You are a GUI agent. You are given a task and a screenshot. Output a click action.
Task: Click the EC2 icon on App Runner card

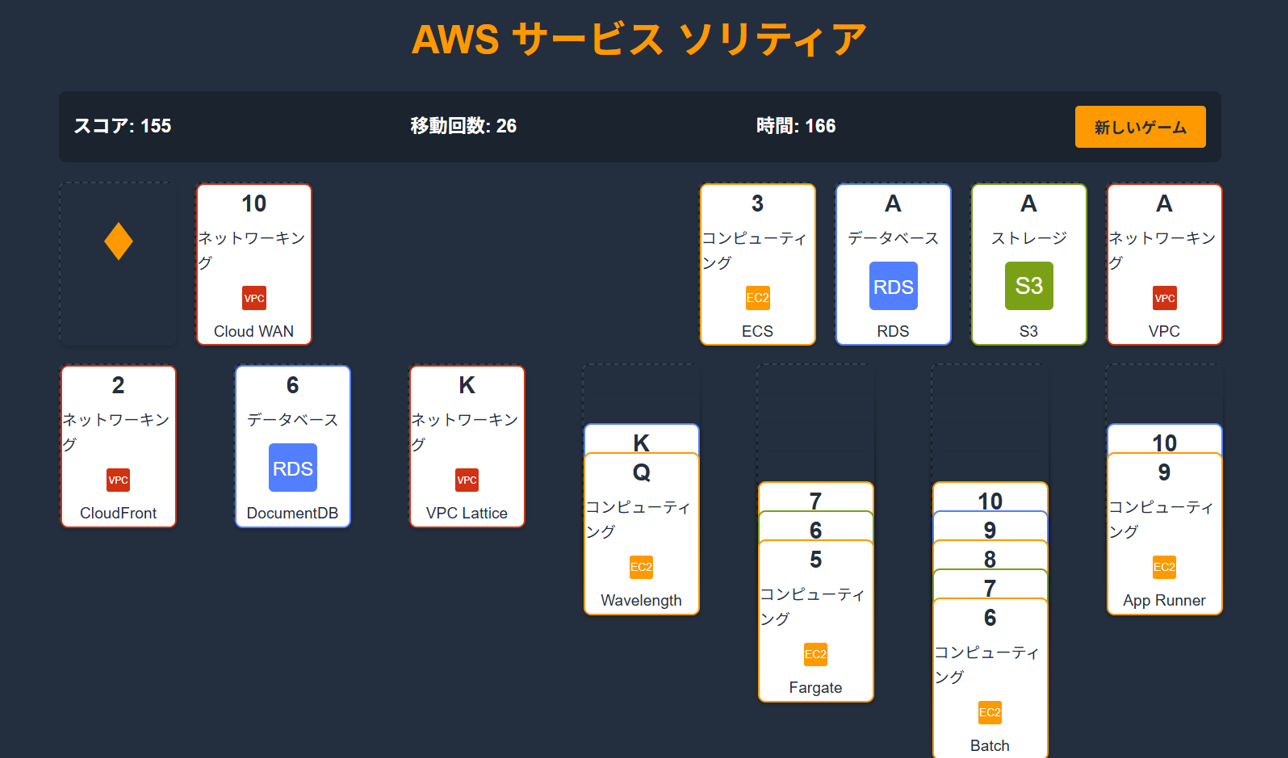click(1165, 567)
